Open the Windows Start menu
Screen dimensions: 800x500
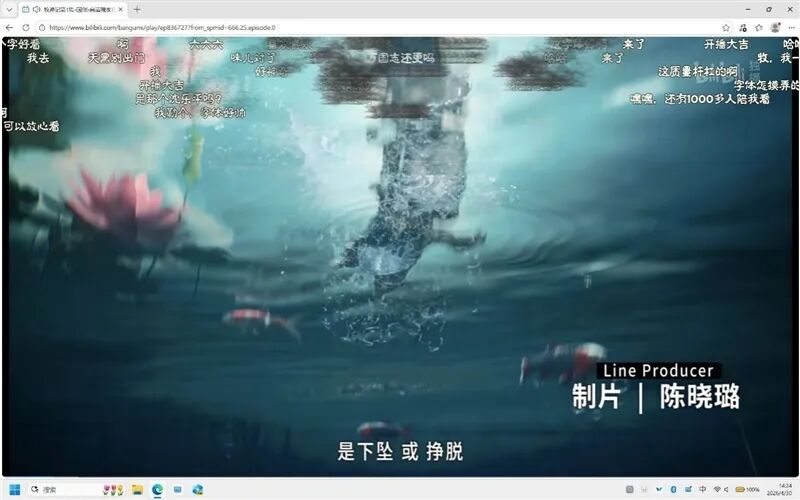pos(15,490)
